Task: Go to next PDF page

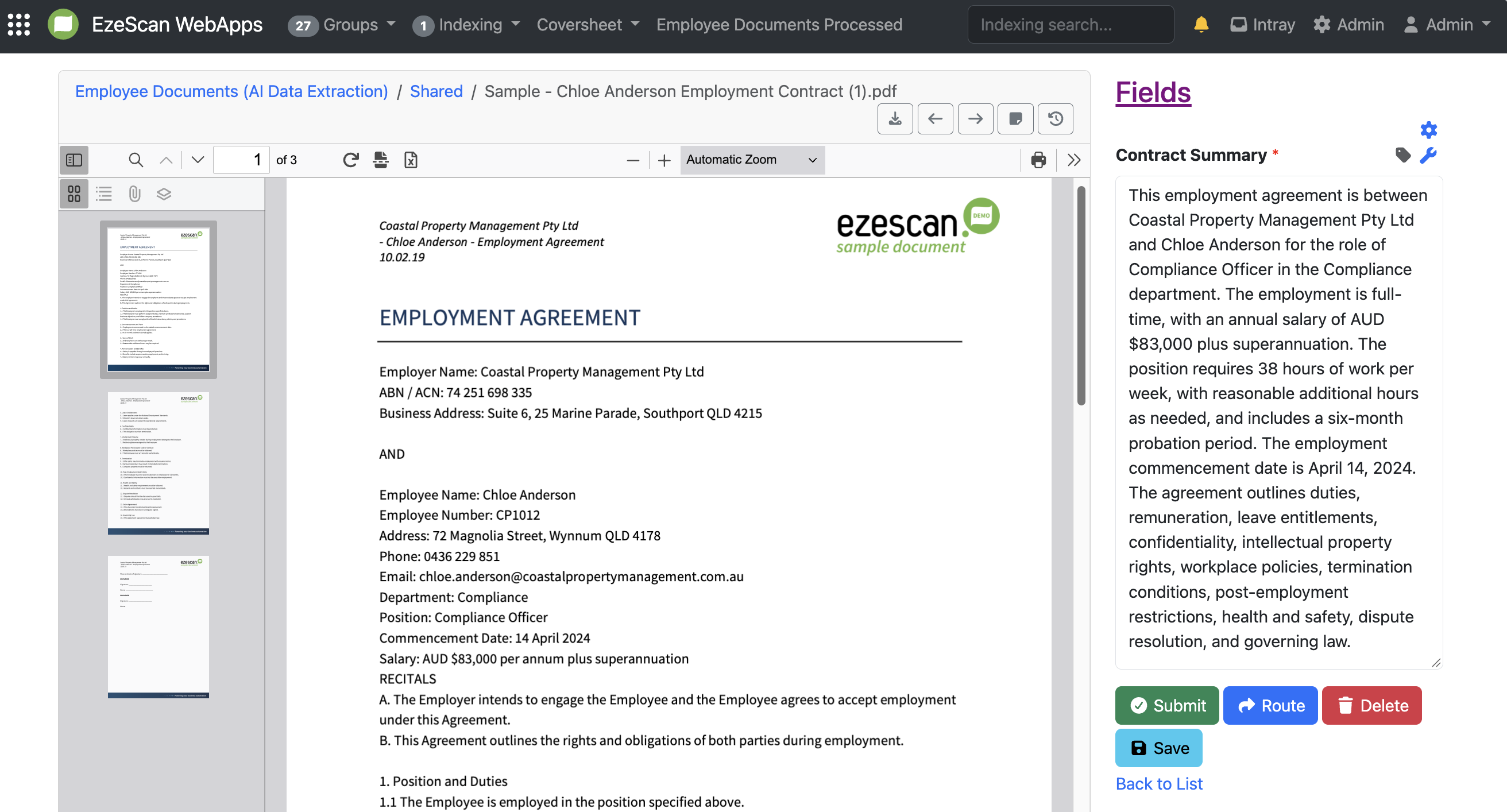Action: (198, 160)
